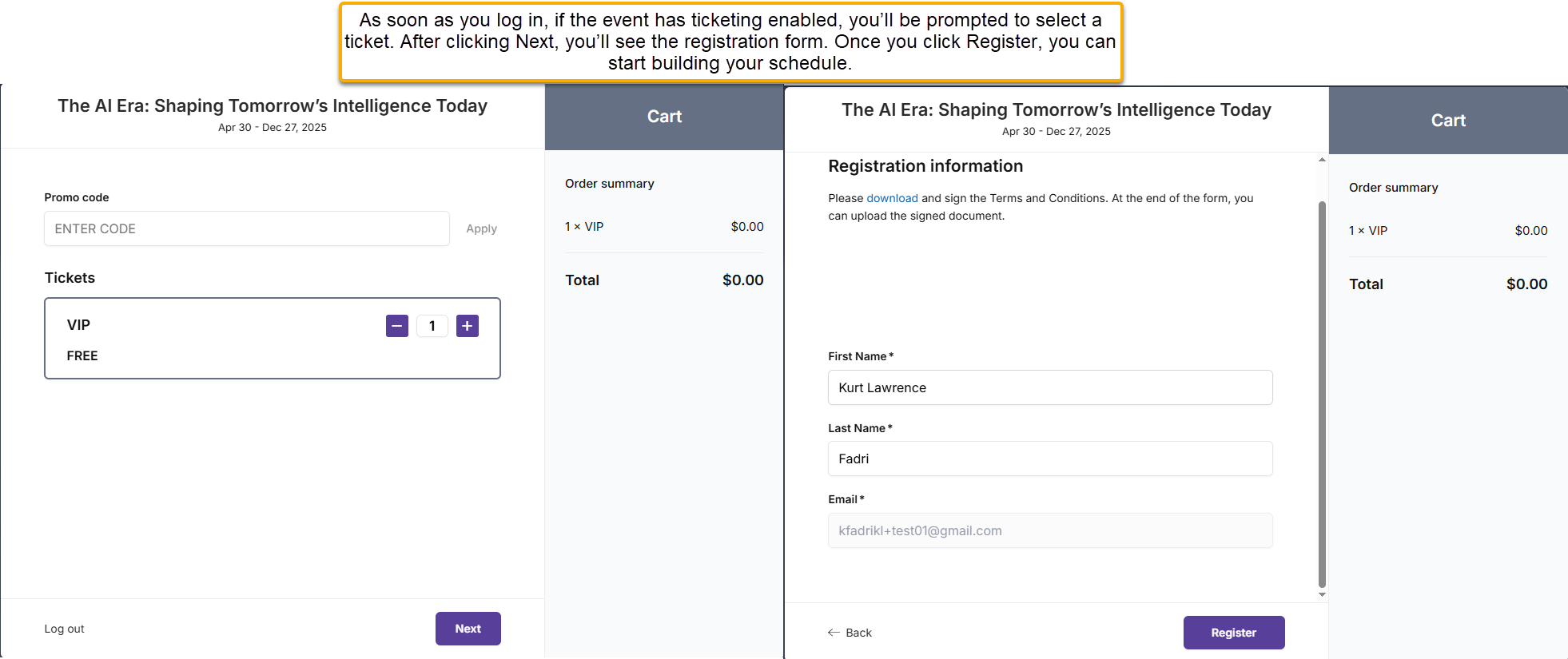The image size is (1568, 659).
Task: Select the VIP FREE ticket card
Action: click(273, 339)
